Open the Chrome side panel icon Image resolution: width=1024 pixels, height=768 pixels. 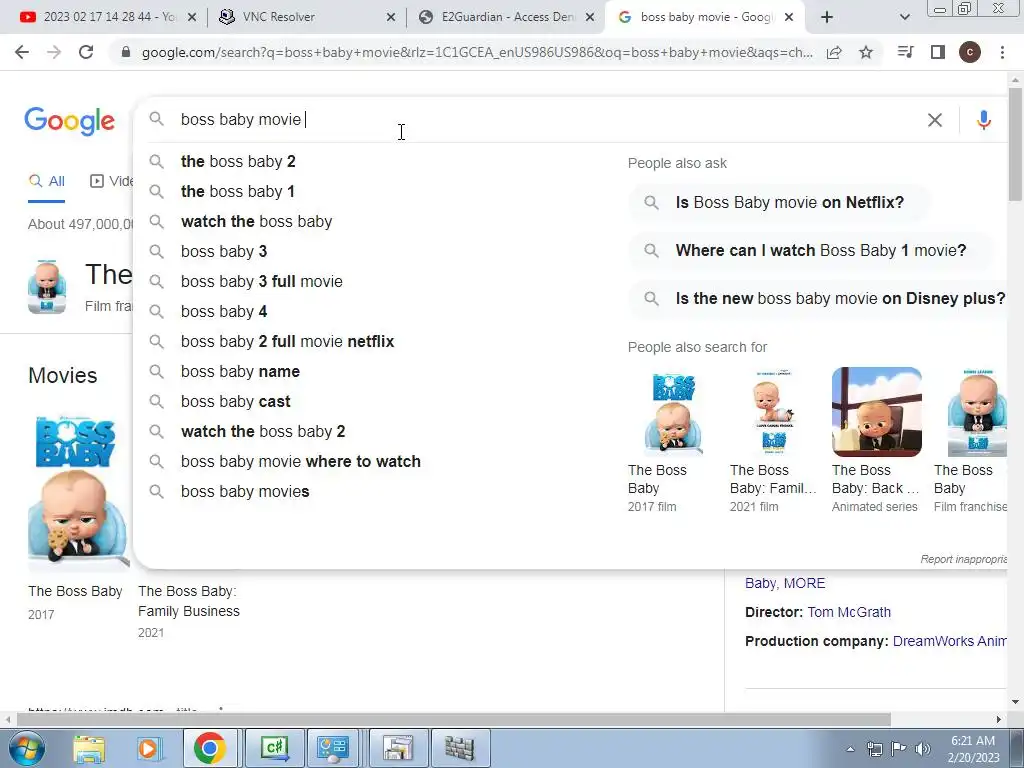point(938,52)
